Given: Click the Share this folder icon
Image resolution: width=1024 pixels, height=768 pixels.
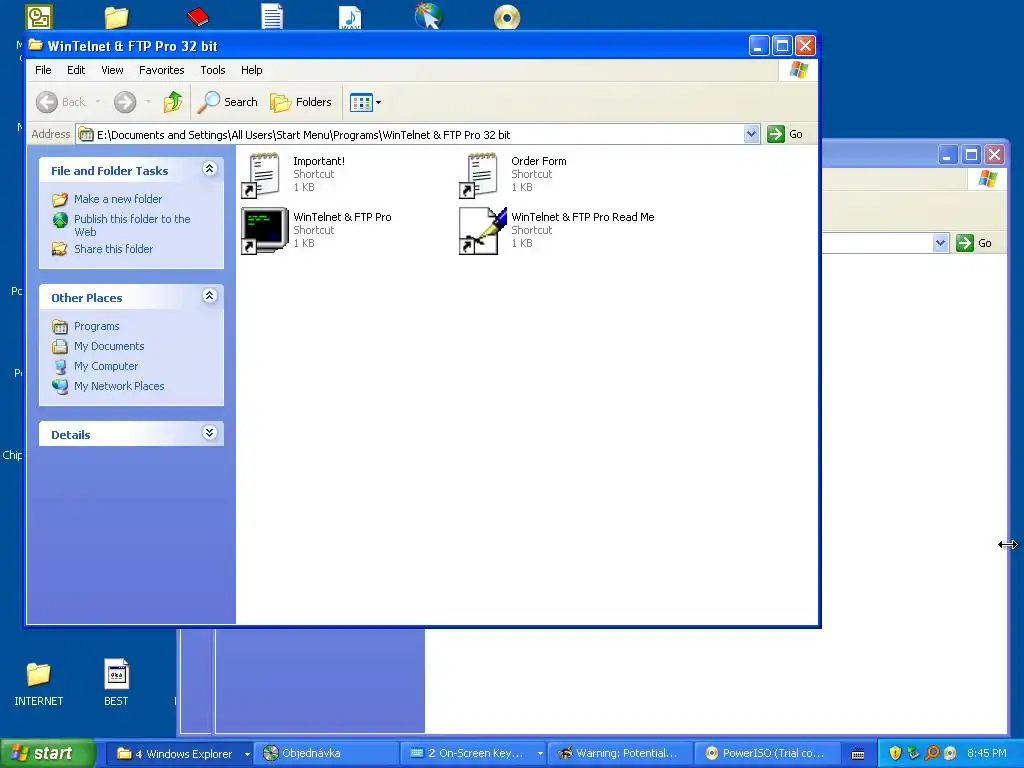Looking at the screenshot, I should (x=60, y=249).
